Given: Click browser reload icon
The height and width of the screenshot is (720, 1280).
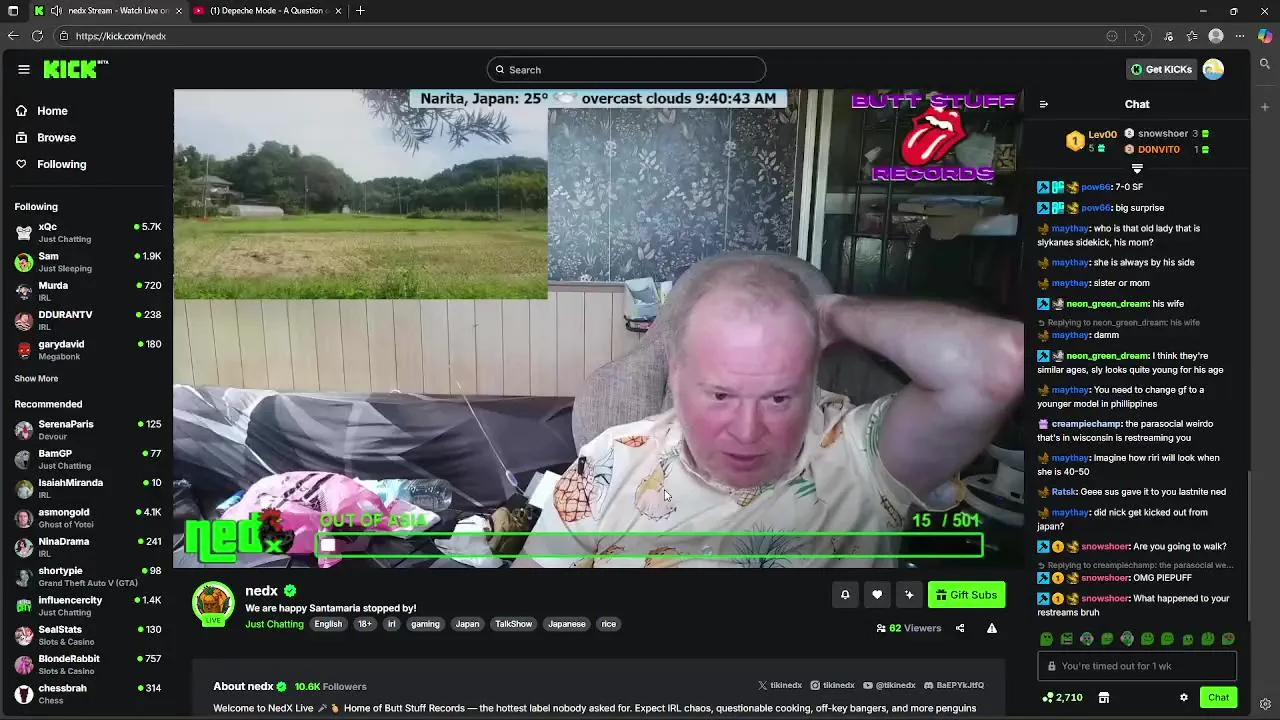Looking at the screenshot, I should click(x=37, y=36).
